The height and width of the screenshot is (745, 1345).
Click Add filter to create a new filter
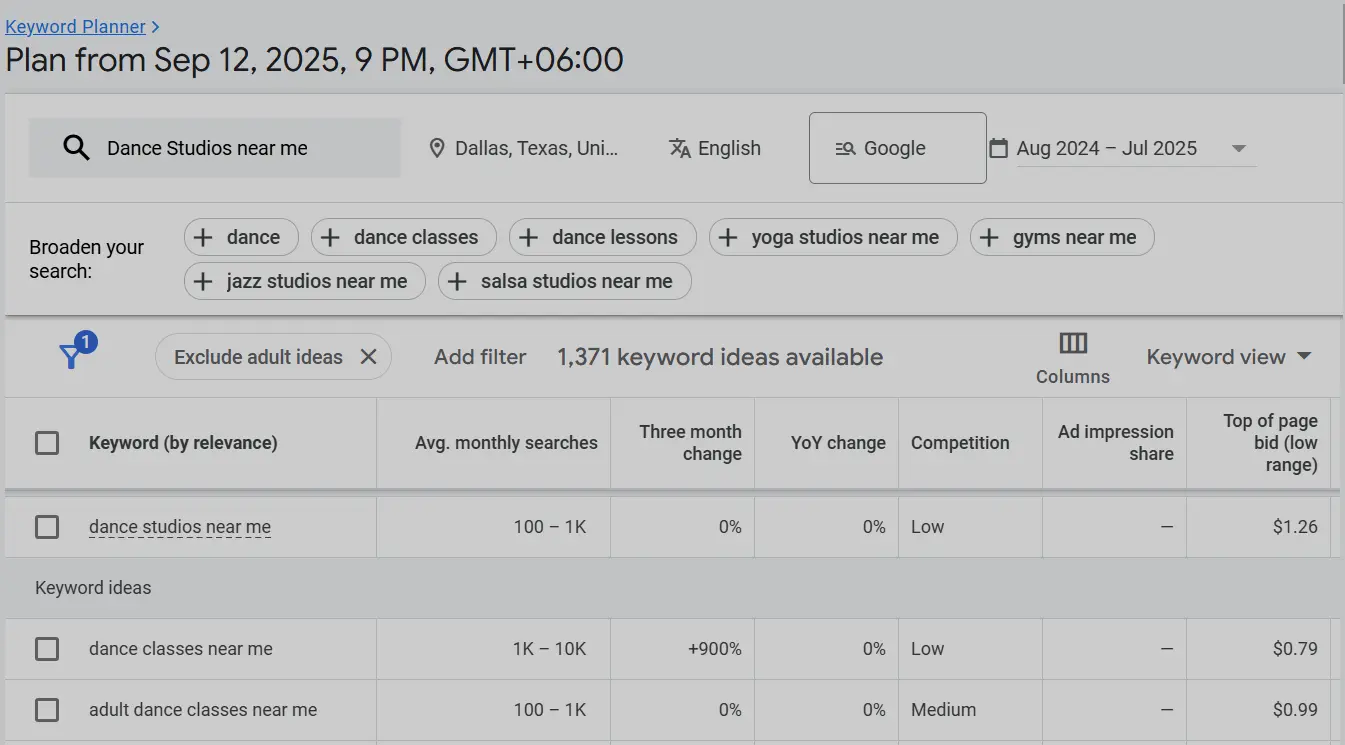point(480,356)
